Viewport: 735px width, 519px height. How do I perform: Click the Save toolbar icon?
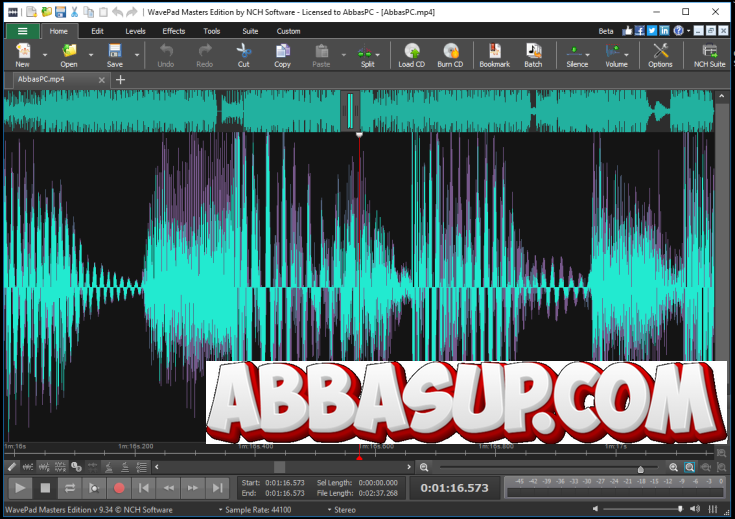tap(115, 51)
